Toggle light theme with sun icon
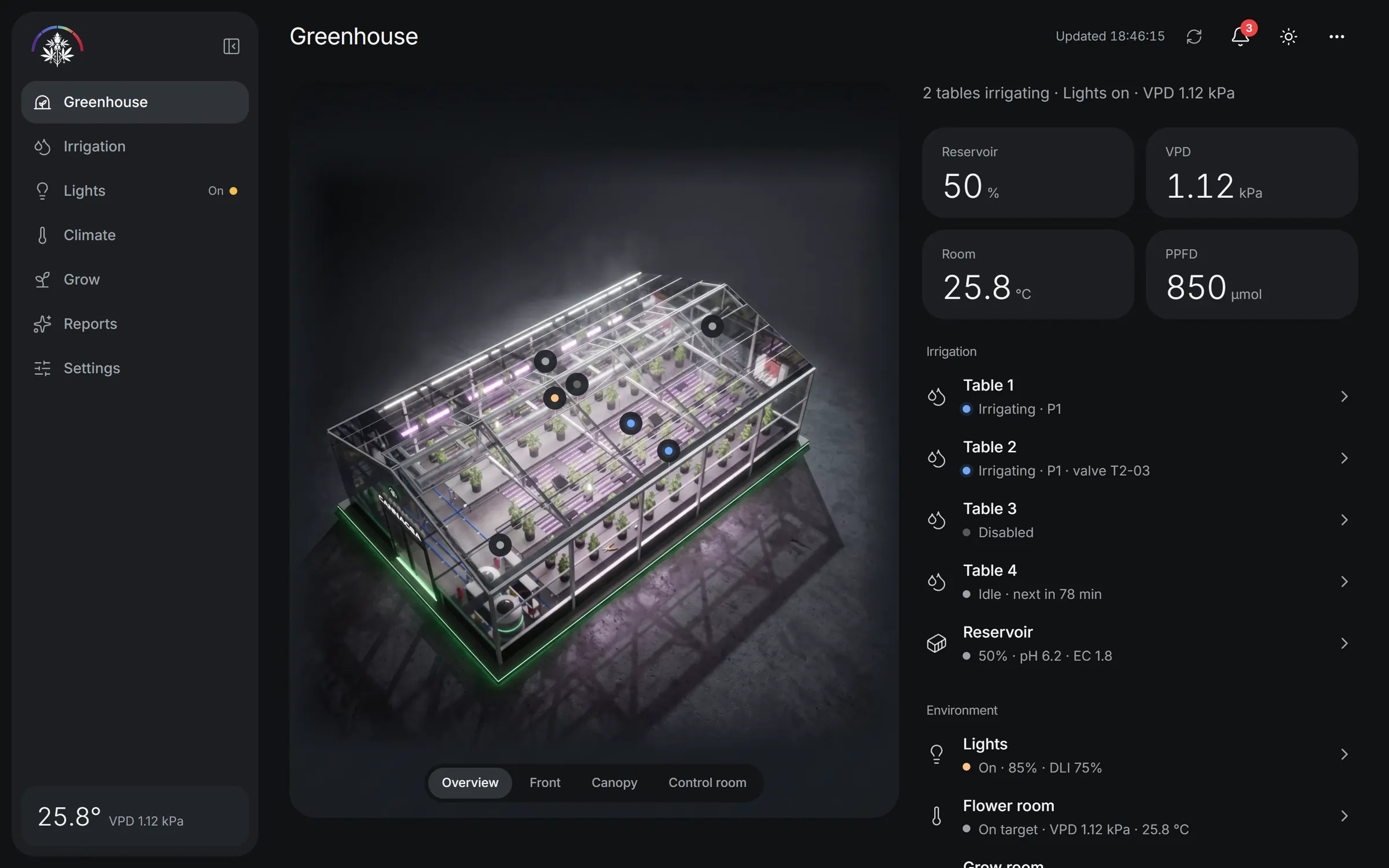The image size is (1389, 868). pos(1288,36)
